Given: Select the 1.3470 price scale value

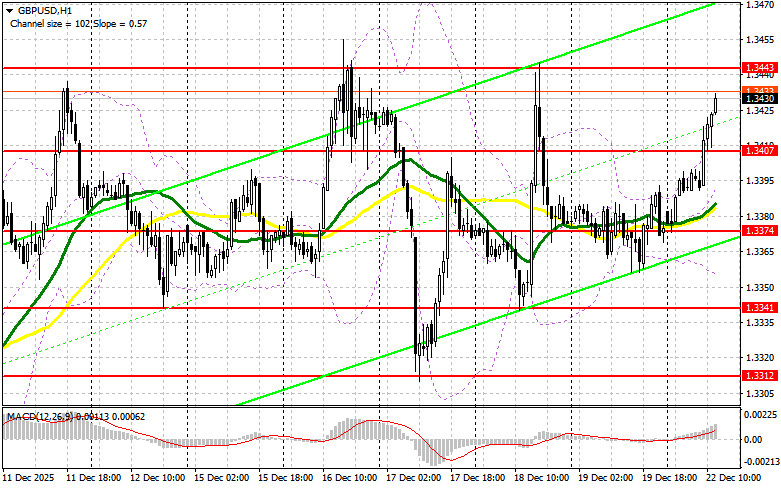Looking at the screenshot, I should (x=759, y=4).
